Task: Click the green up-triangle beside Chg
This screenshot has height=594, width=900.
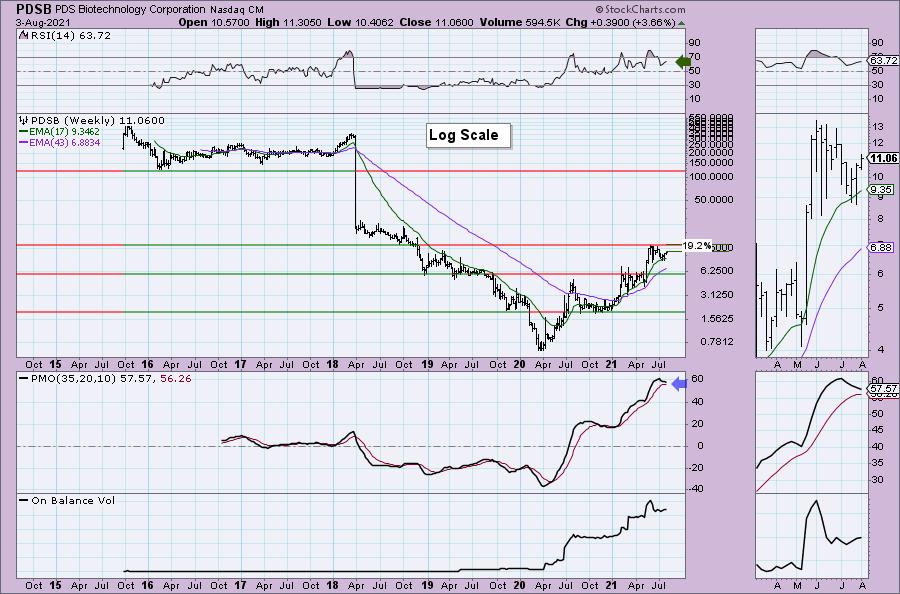Action: coord(681,23)
